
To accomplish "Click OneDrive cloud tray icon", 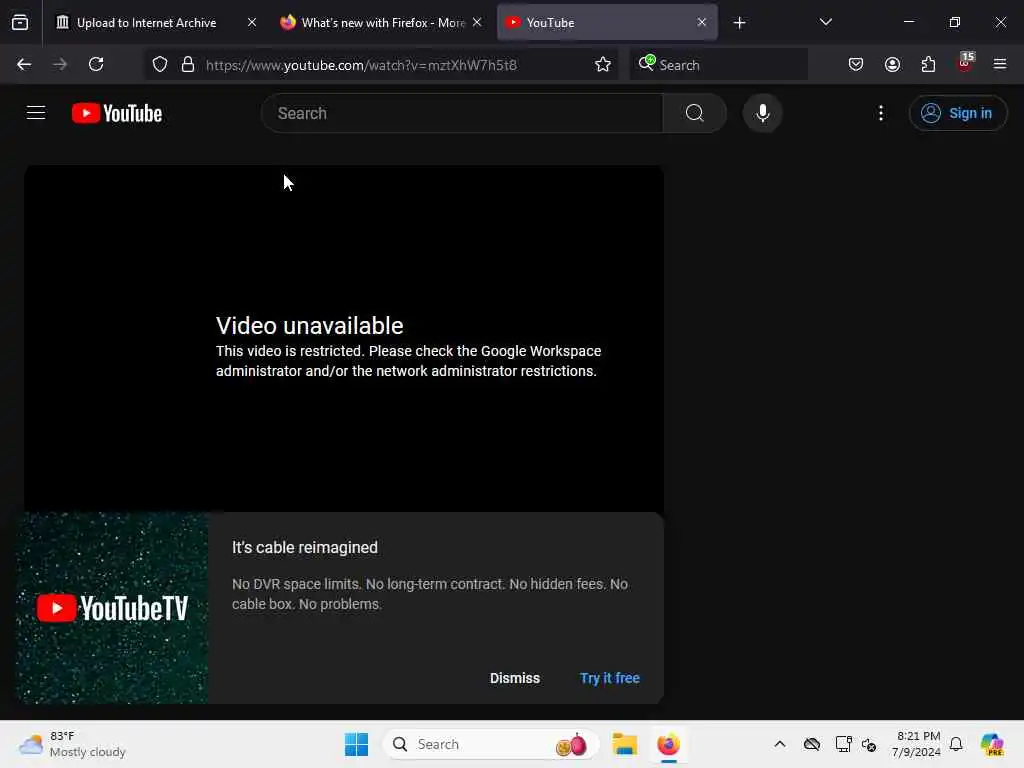I will (812, 744).
